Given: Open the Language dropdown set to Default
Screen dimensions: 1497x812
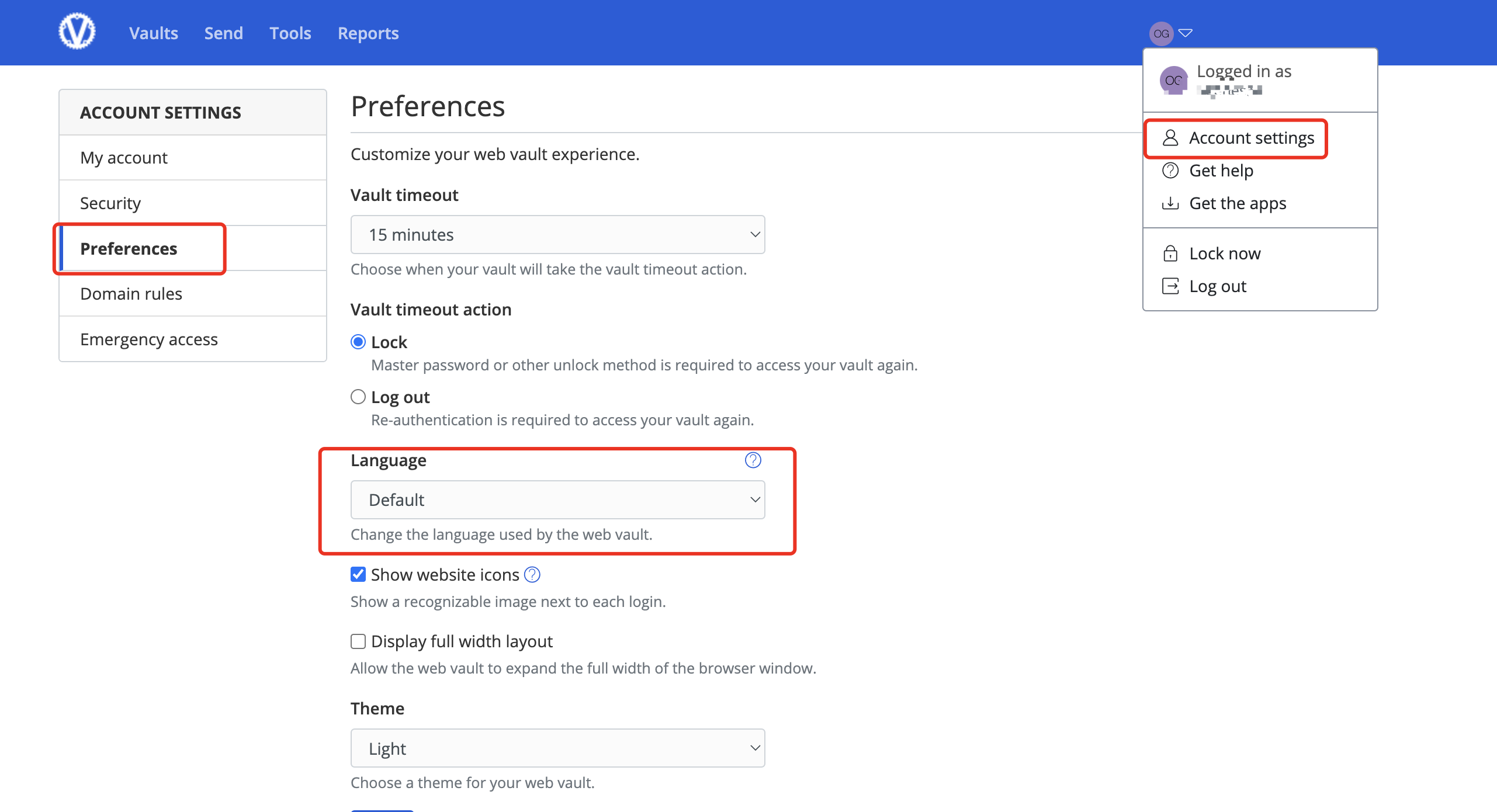Looking at the screenshot, I should point(557,499).
